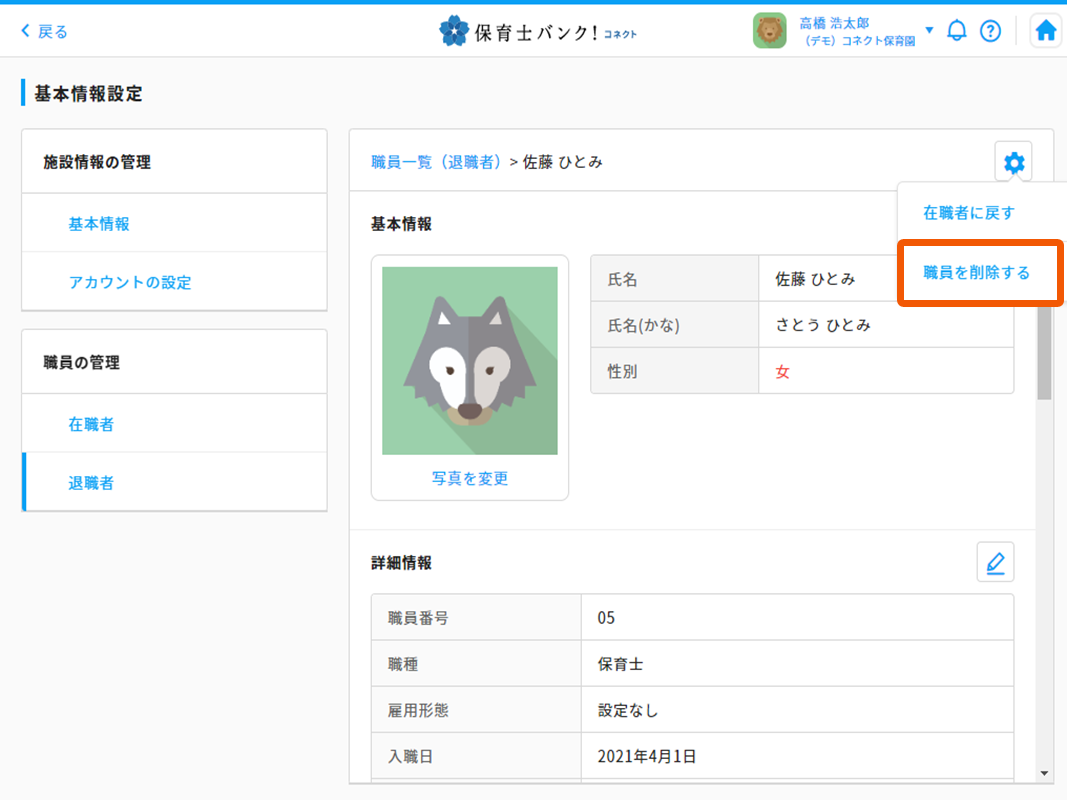The width and height of the screenshot is (1067, 800).
Task: Choose 職員を削除する menu option
Action: point(976,272)
